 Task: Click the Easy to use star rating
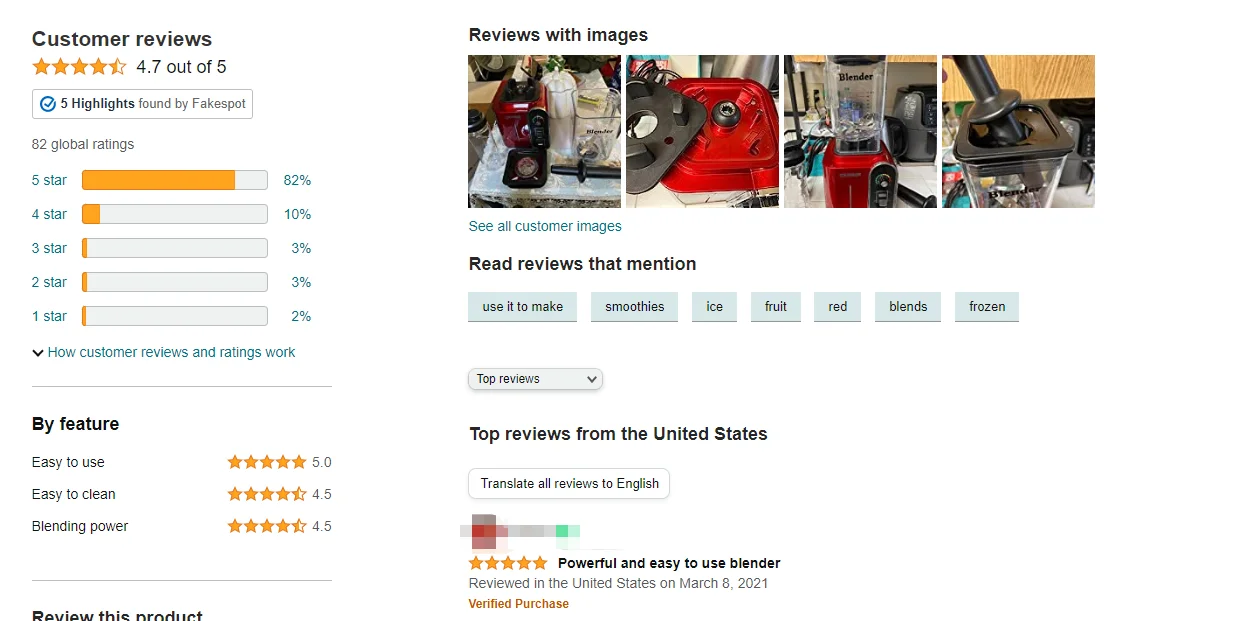click(x=267, y=462)
